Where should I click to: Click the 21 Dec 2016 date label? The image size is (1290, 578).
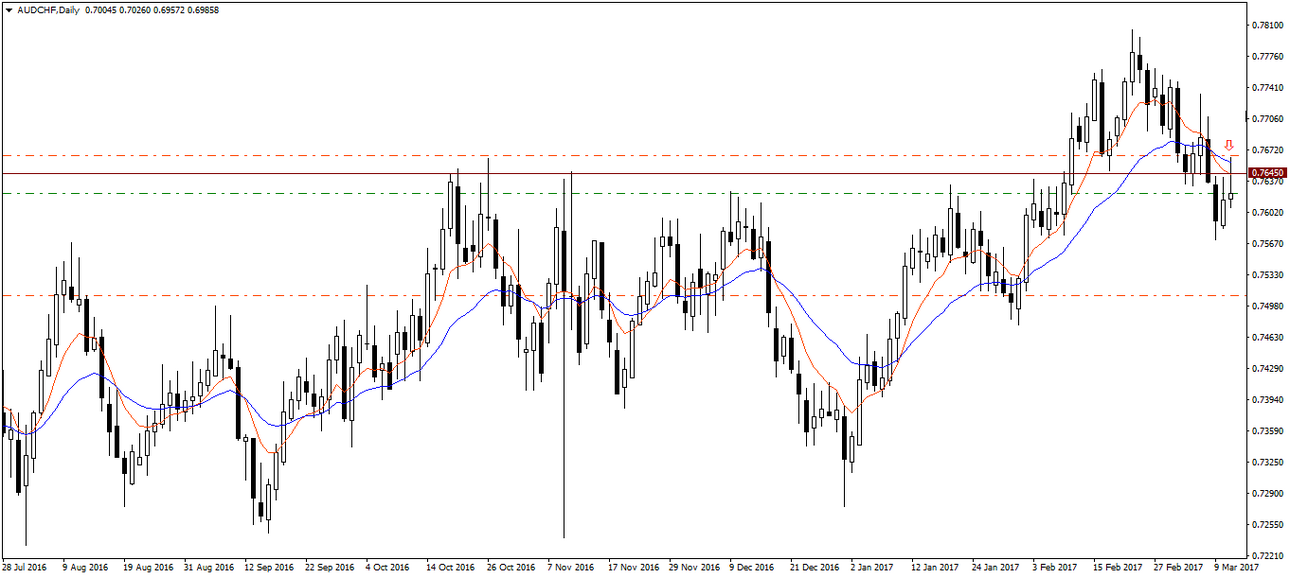(815, 567)
